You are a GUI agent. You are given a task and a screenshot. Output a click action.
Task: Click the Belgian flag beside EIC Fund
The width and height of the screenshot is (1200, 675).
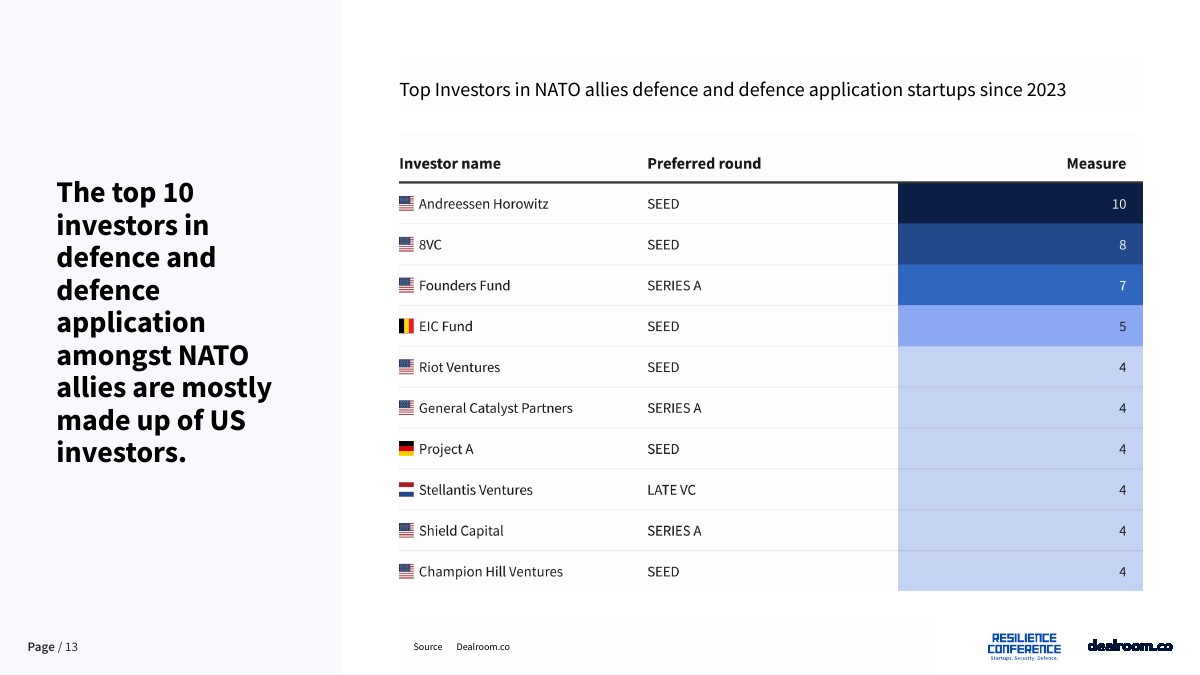(406, 326)
